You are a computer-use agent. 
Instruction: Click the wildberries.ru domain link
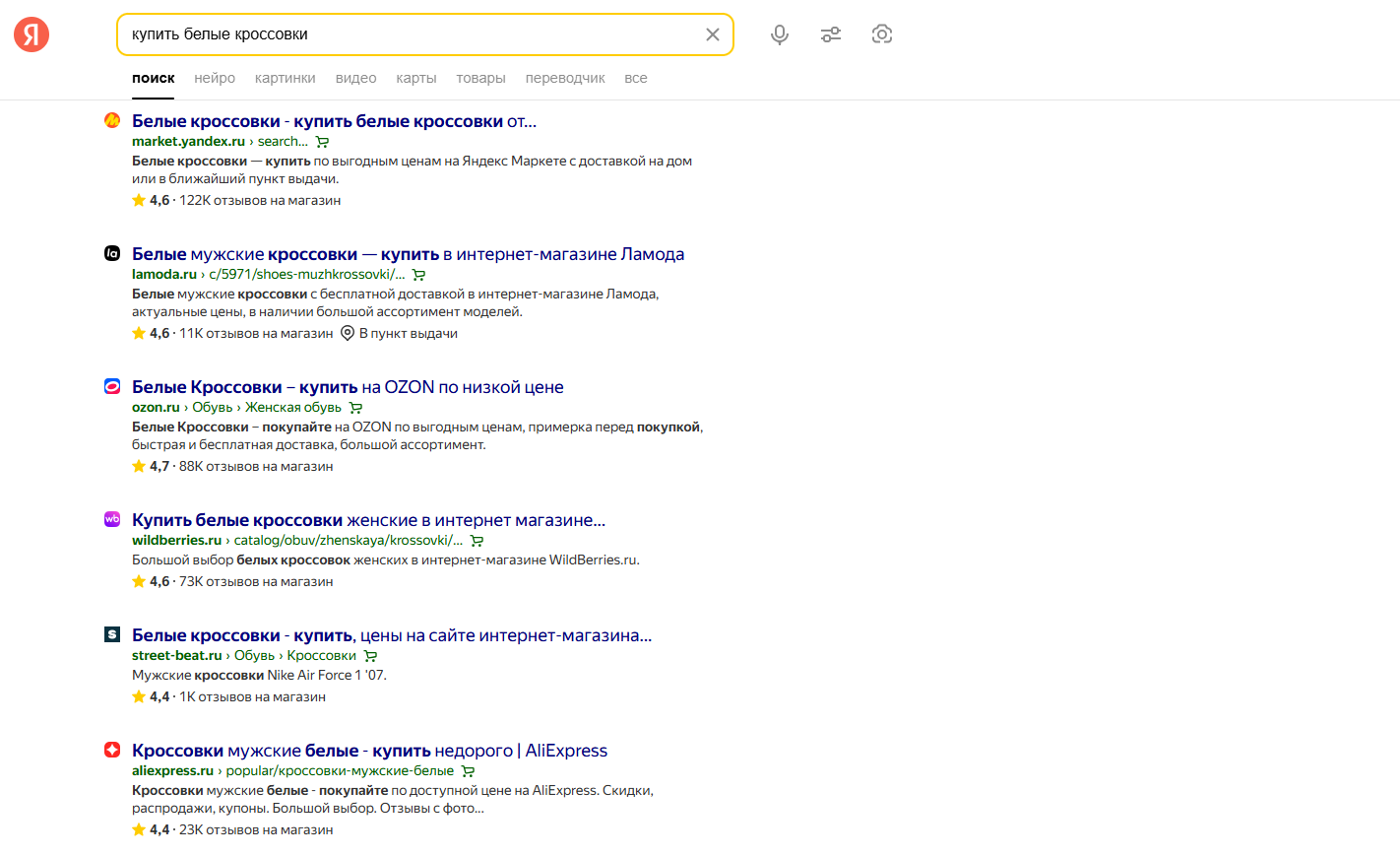click(x=177, y=540)
